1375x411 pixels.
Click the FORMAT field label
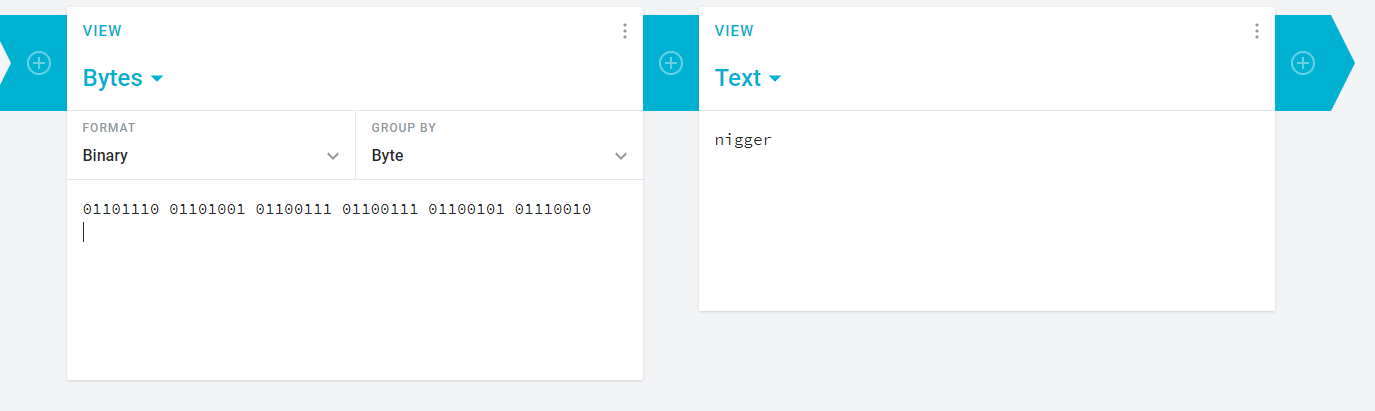(x=109, y=128)
